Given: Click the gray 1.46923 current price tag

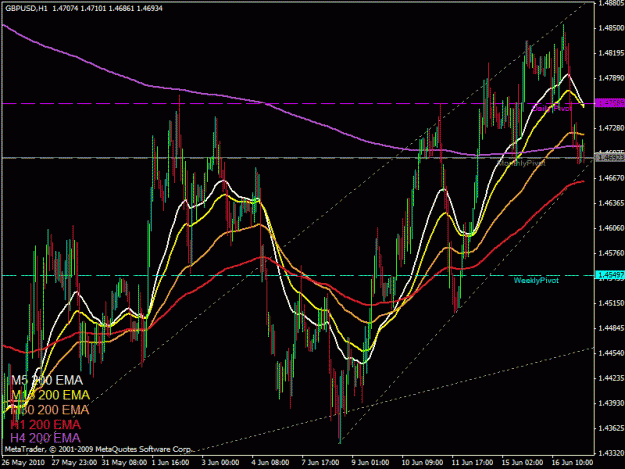Looking at the screenshot, I should click(x=610, y=158).
